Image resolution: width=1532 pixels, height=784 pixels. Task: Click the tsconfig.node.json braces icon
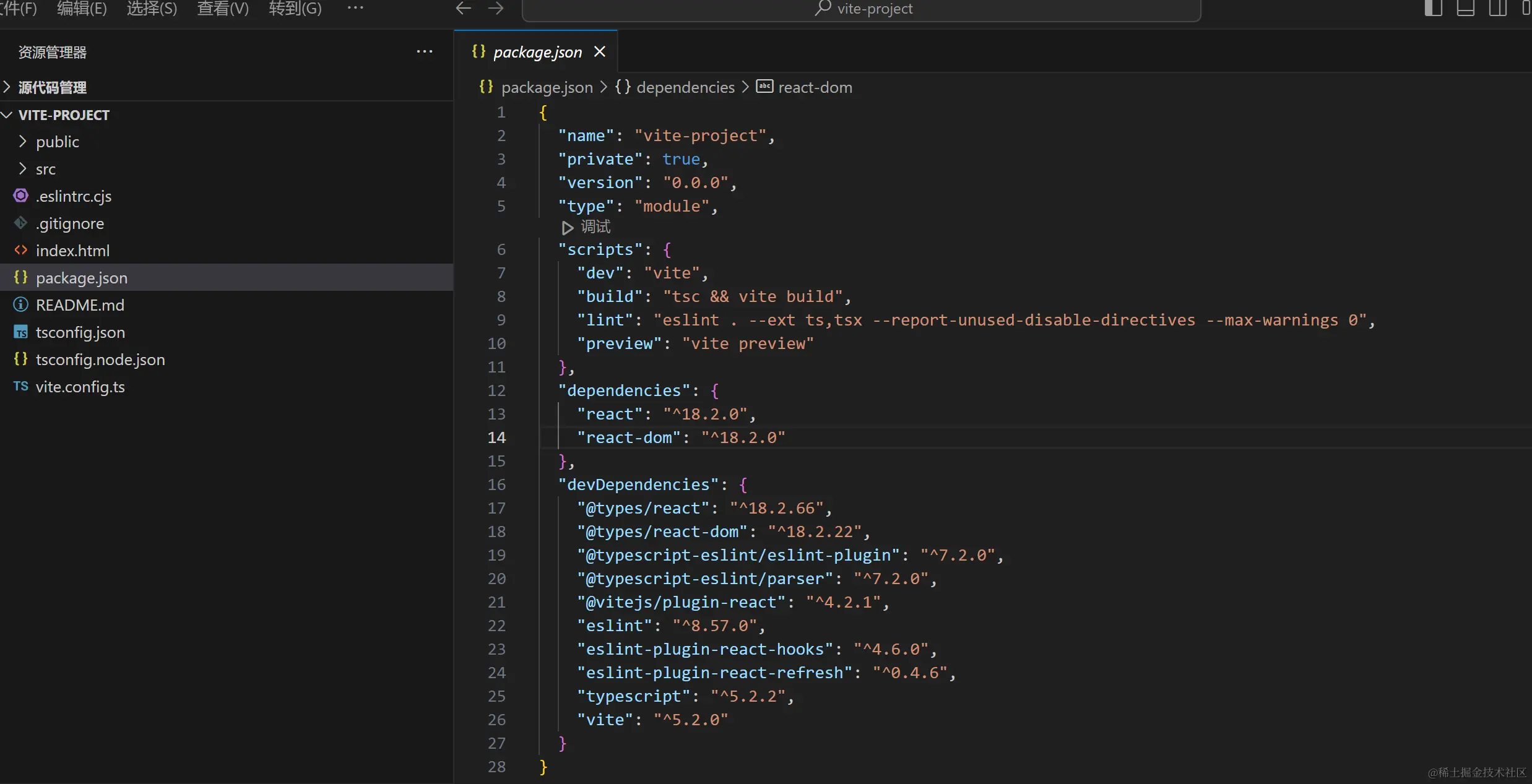[20, 359]
